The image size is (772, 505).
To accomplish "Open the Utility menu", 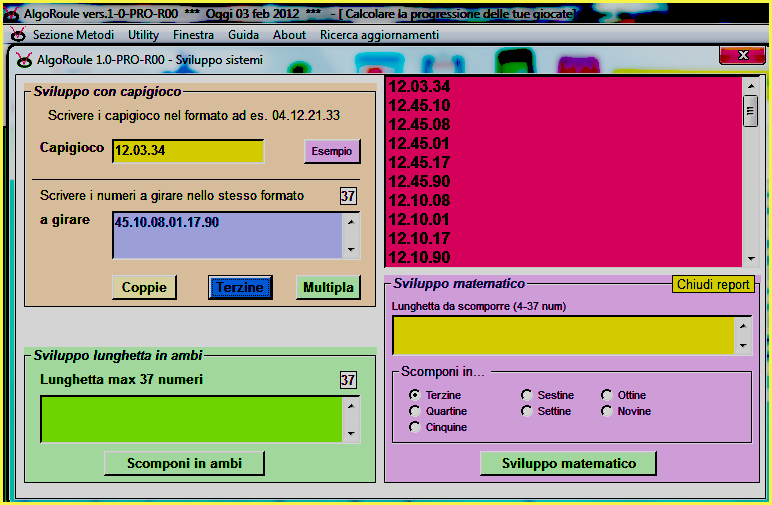I will (x=143, y=35).
